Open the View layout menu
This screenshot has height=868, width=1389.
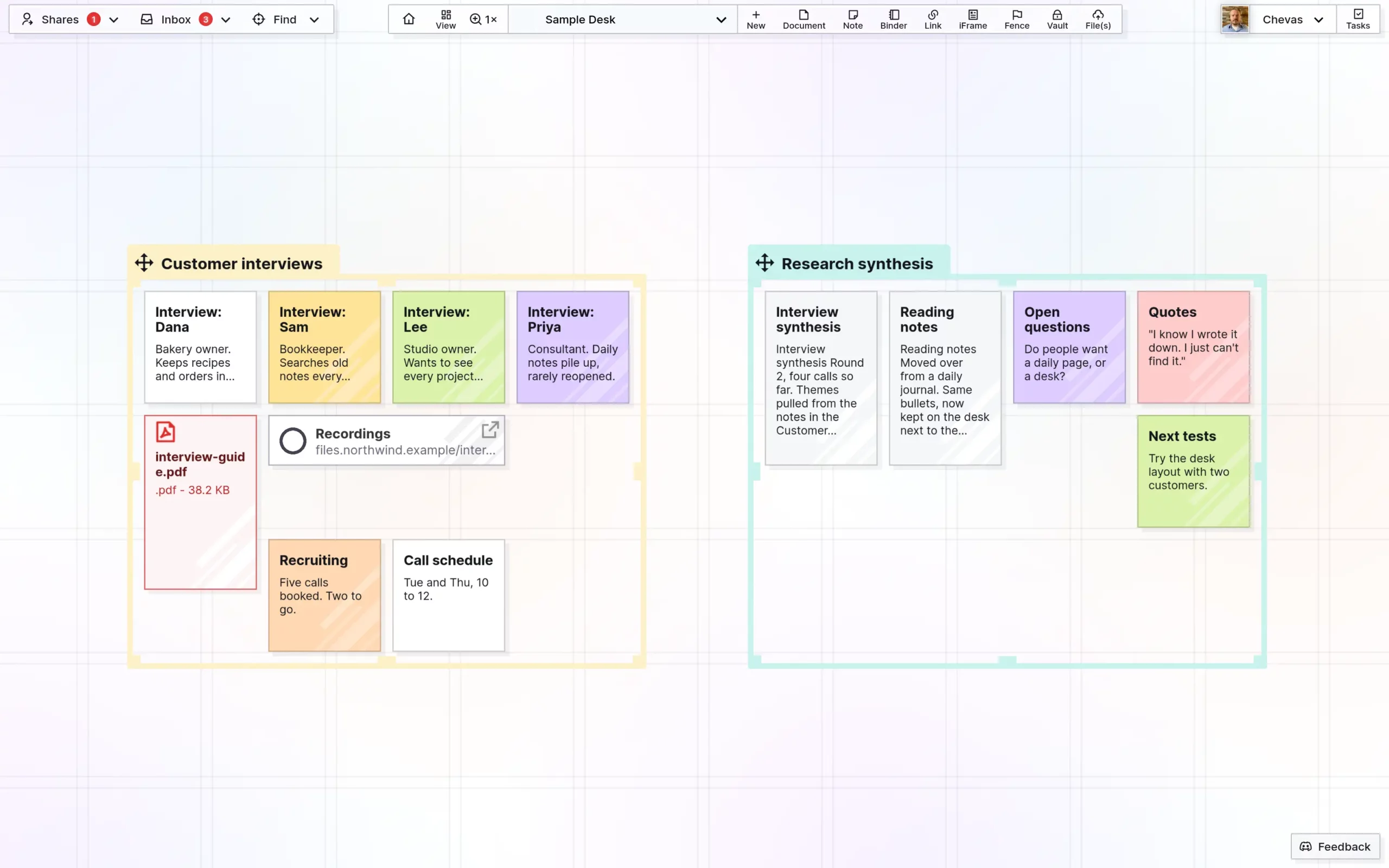tap(445, 19)
